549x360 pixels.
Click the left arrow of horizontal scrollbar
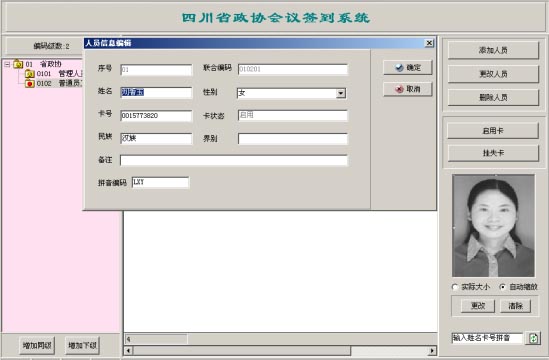click(x=128, y=351)
